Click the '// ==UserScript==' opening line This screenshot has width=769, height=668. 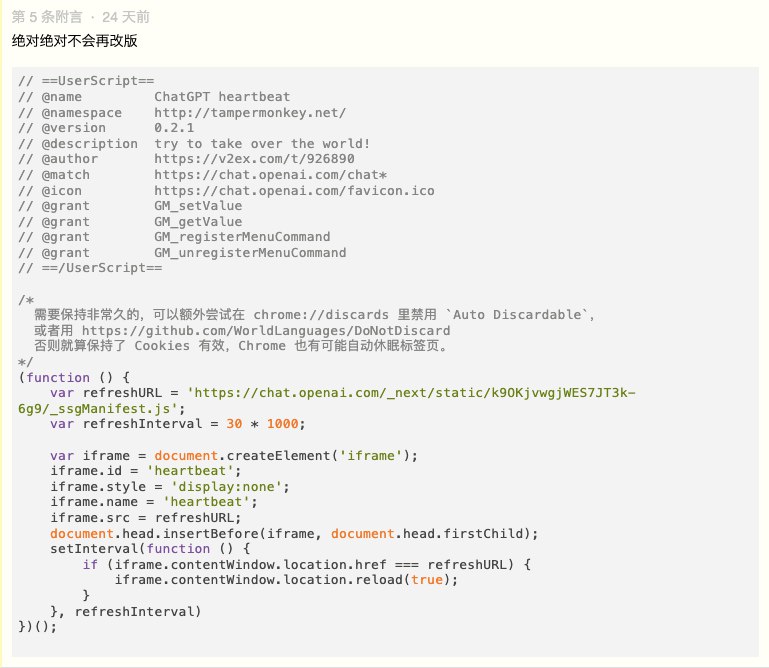86,81
